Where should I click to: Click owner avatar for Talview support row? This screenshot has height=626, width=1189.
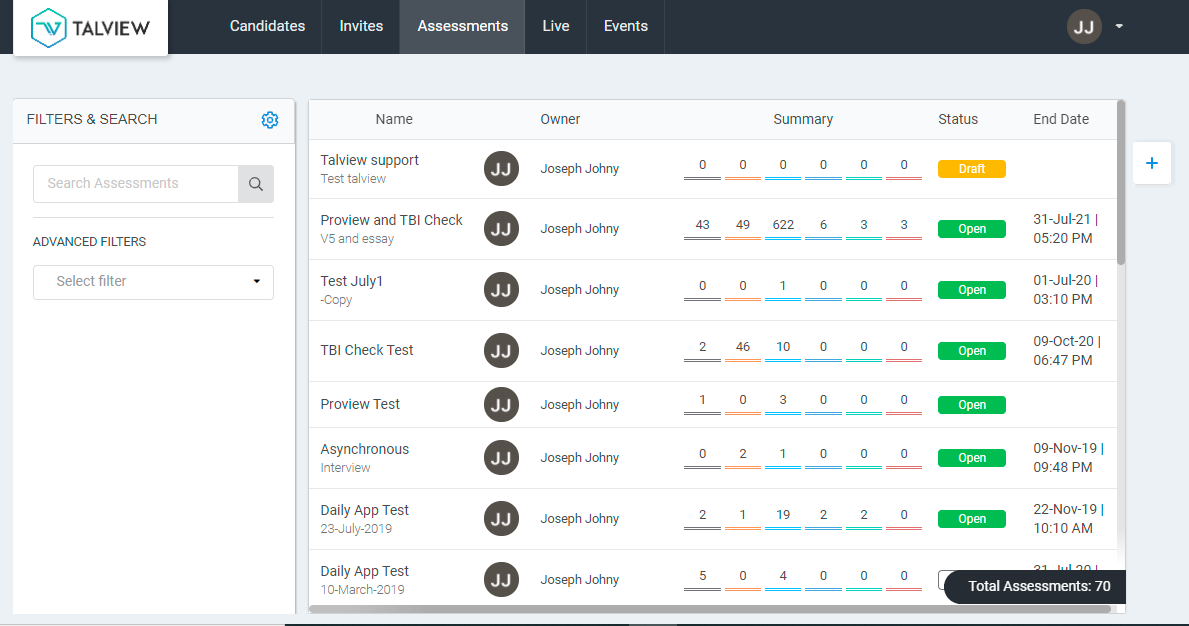501,169
